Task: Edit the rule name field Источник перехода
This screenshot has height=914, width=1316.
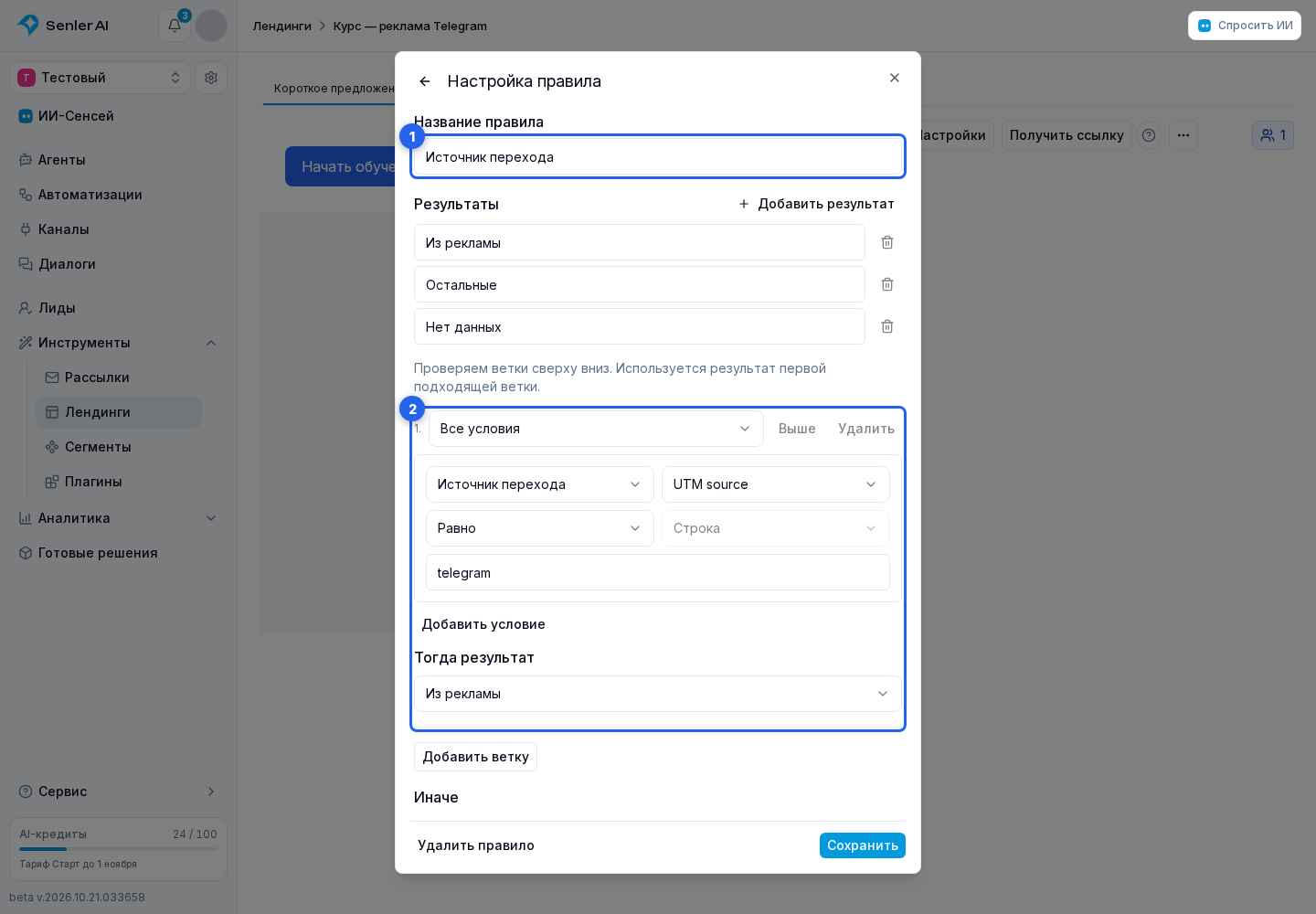Action: click(x=658, y=156)
